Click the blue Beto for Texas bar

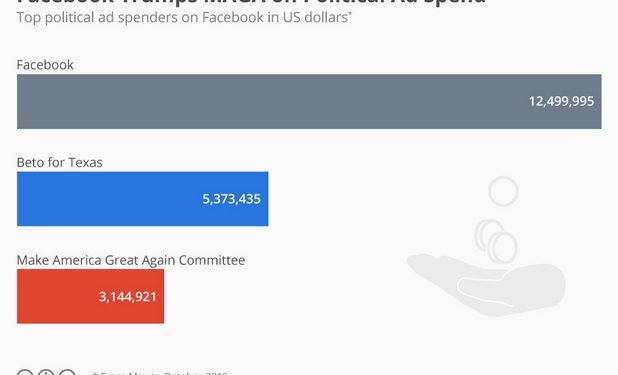click(x=142, y=199)
